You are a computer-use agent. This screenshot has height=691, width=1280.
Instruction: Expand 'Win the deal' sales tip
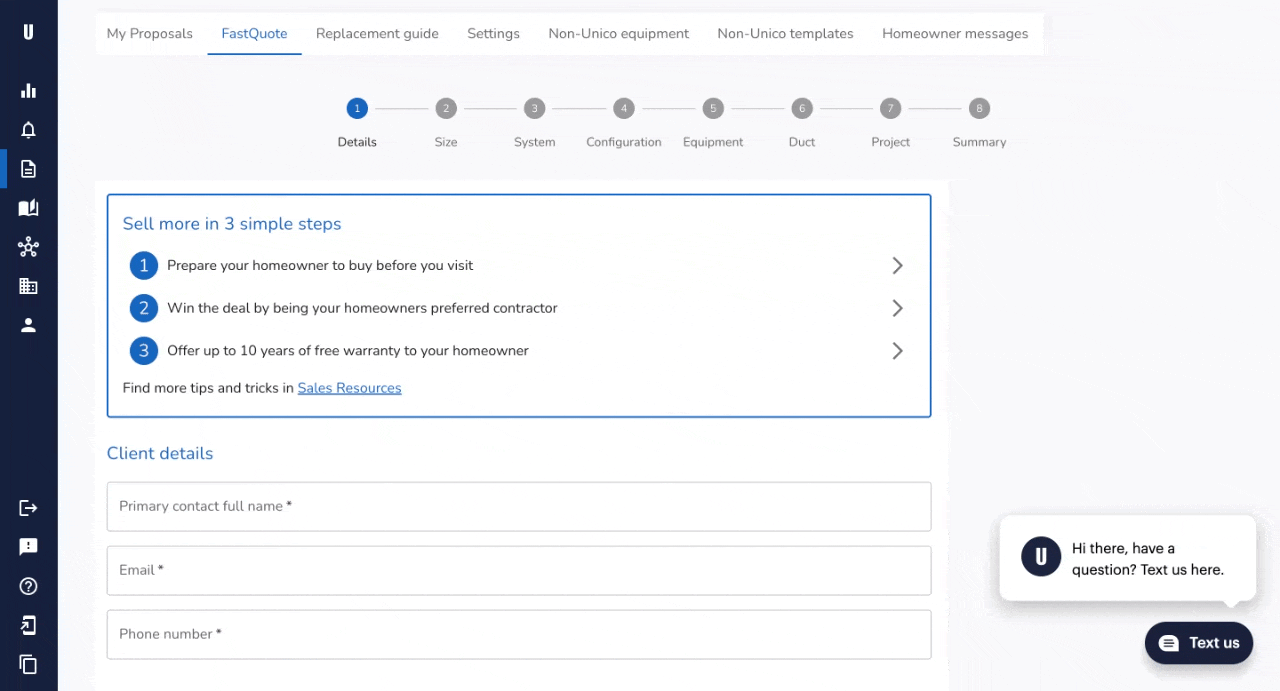[897, 308]
